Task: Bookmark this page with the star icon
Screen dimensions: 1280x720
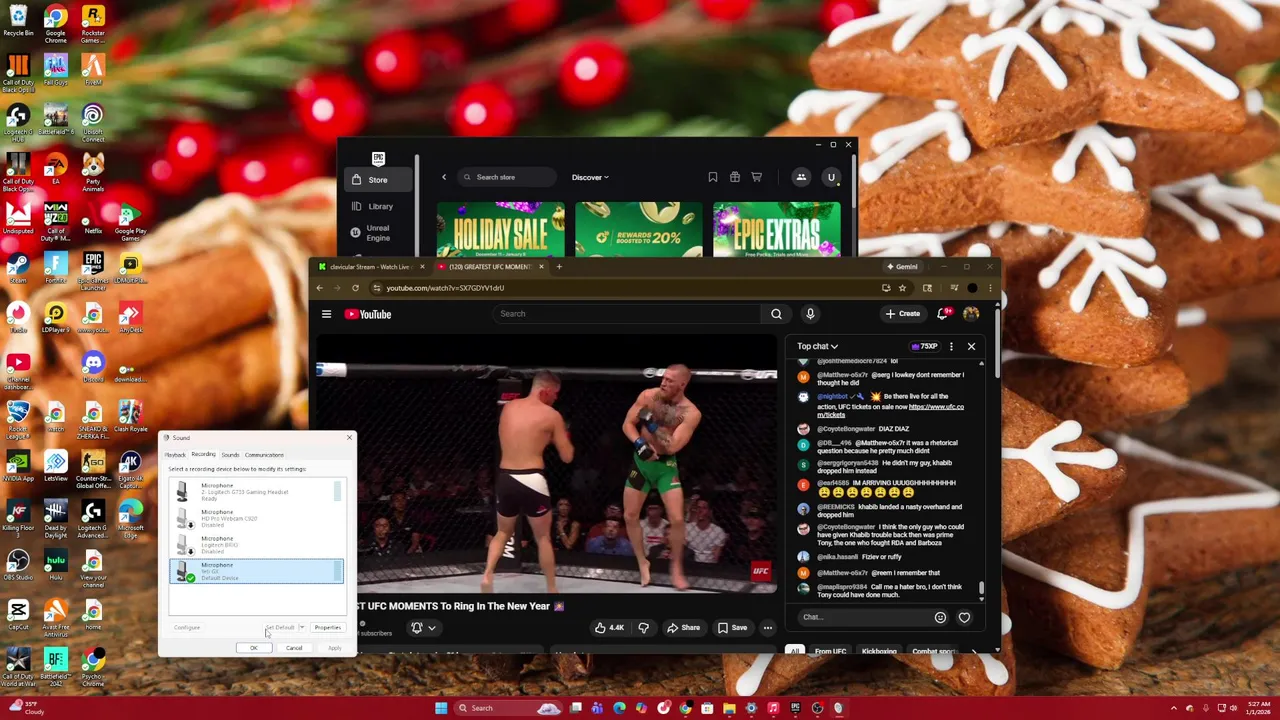Action: (x=902, y=288)
